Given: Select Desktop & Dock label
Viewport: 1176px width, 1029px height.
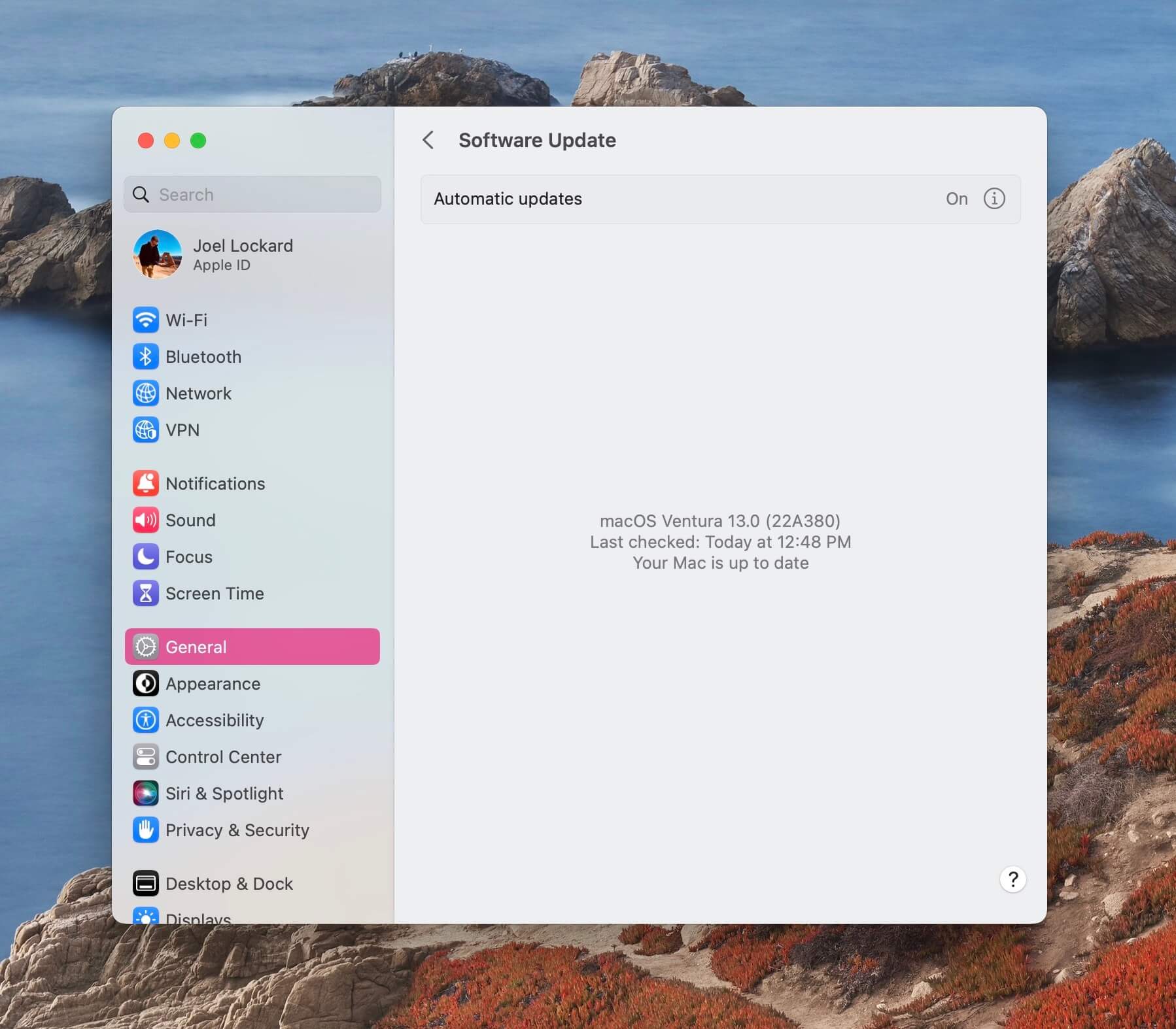Looking at the screenshot, I should tap(229, 883).
